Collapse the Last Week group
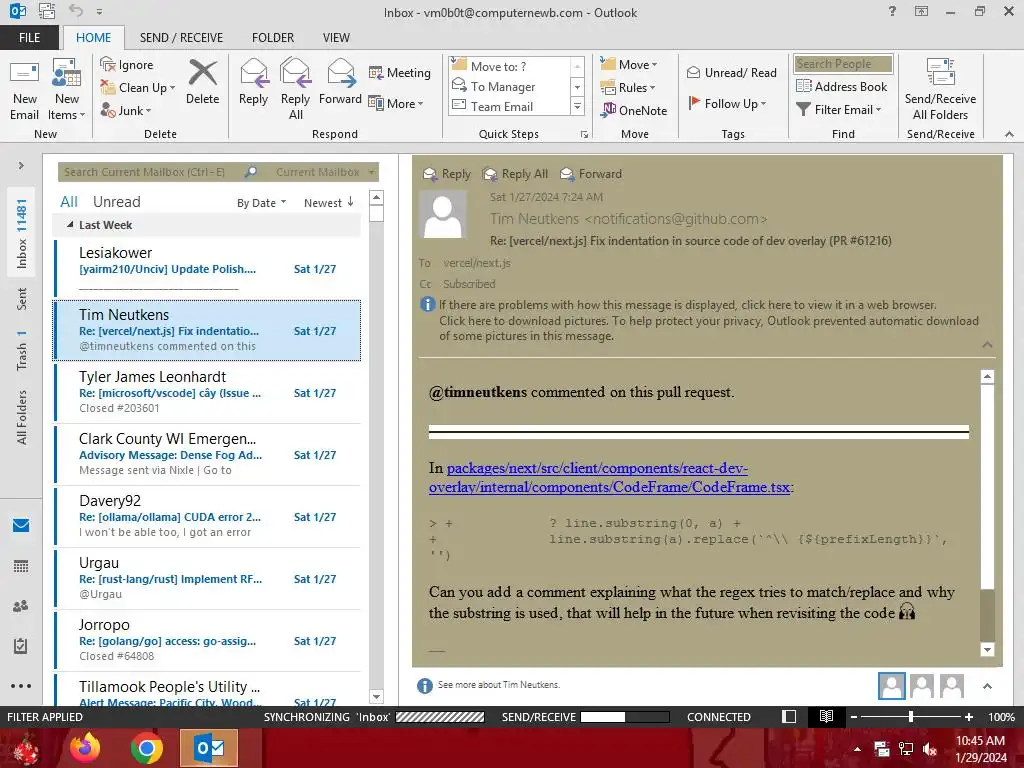The image size is (1024, 768). [70, 225]
